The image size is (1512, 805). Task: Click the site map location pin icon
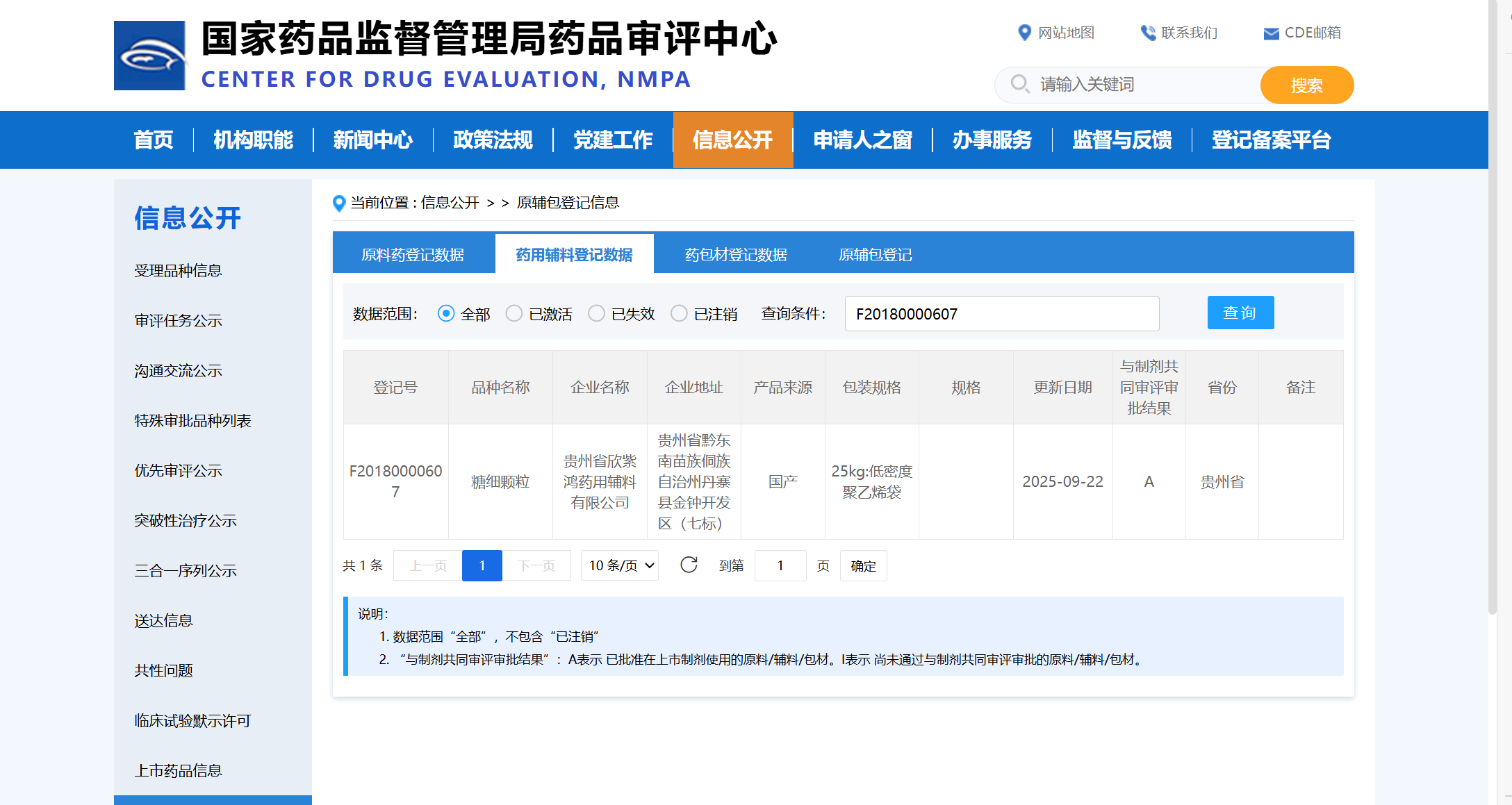[1024, 33]
